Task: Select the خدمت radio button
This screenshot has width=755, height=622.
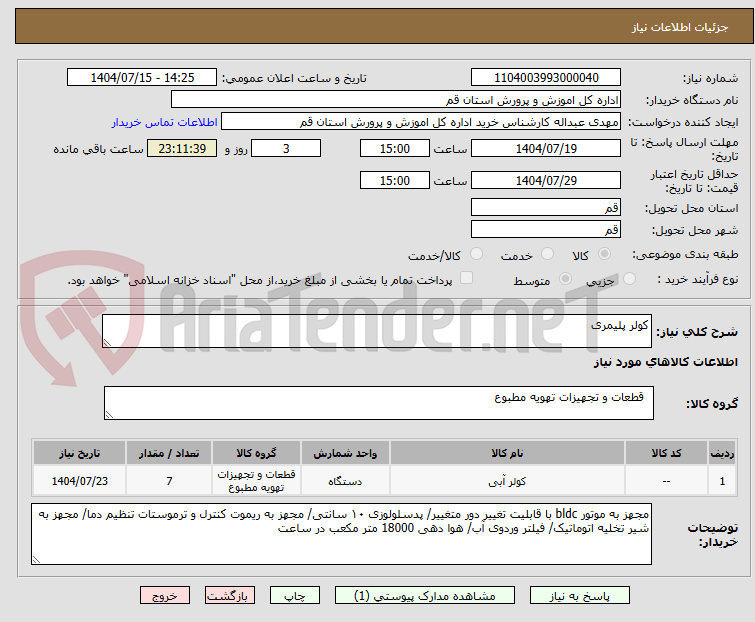Action: (547, 254)
